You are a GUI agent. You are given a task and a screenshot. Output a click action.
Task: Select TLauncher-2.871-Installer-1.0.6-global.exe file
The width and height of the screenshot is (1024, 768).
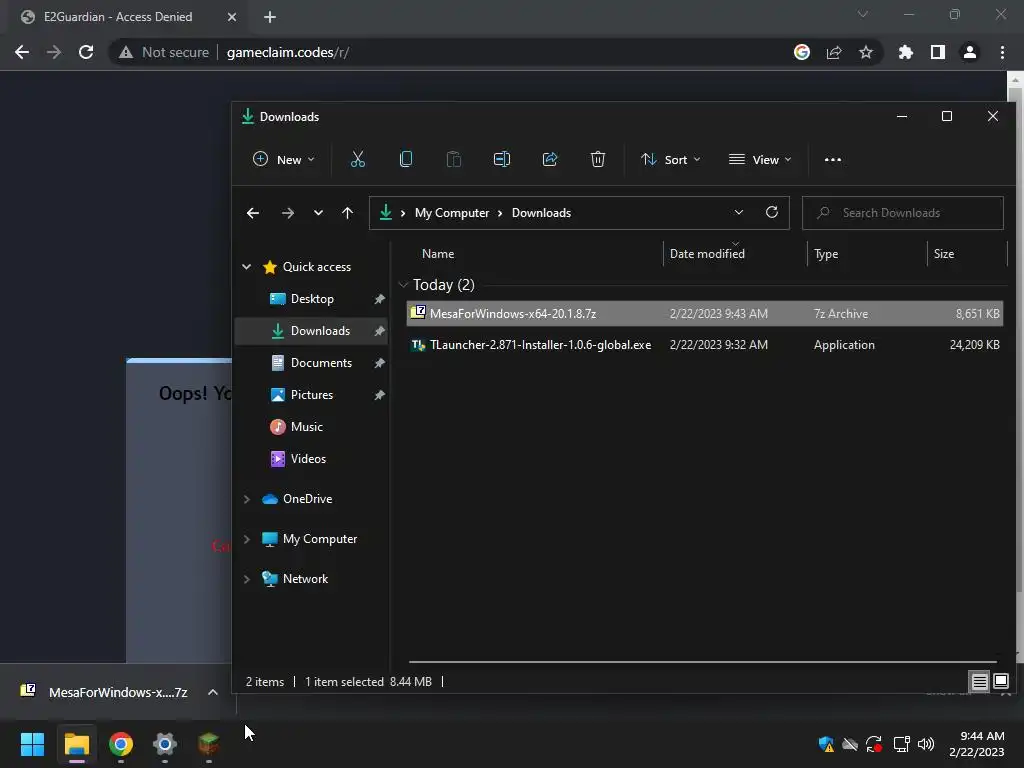(704, 345)
